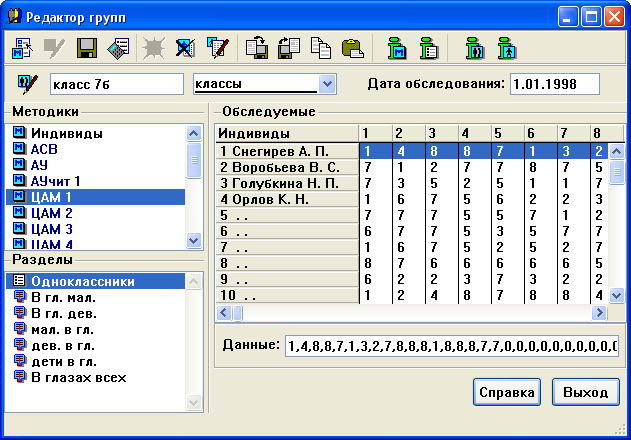Click the horizontal scrollbar thumb under the table
Image resolution: width=631 pixels, height=440 pixels.
(237, 313)
